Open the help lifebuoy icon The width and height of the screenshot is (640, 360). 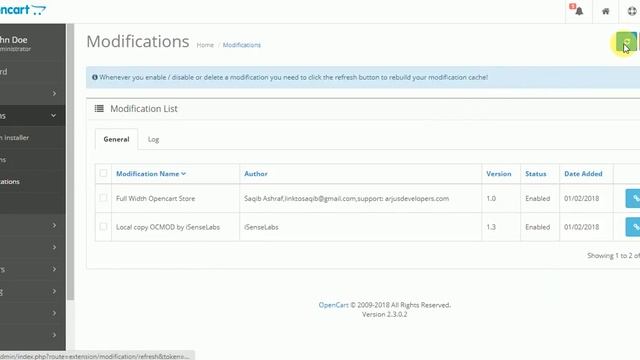pyautogui.click(x=633, y=11)
